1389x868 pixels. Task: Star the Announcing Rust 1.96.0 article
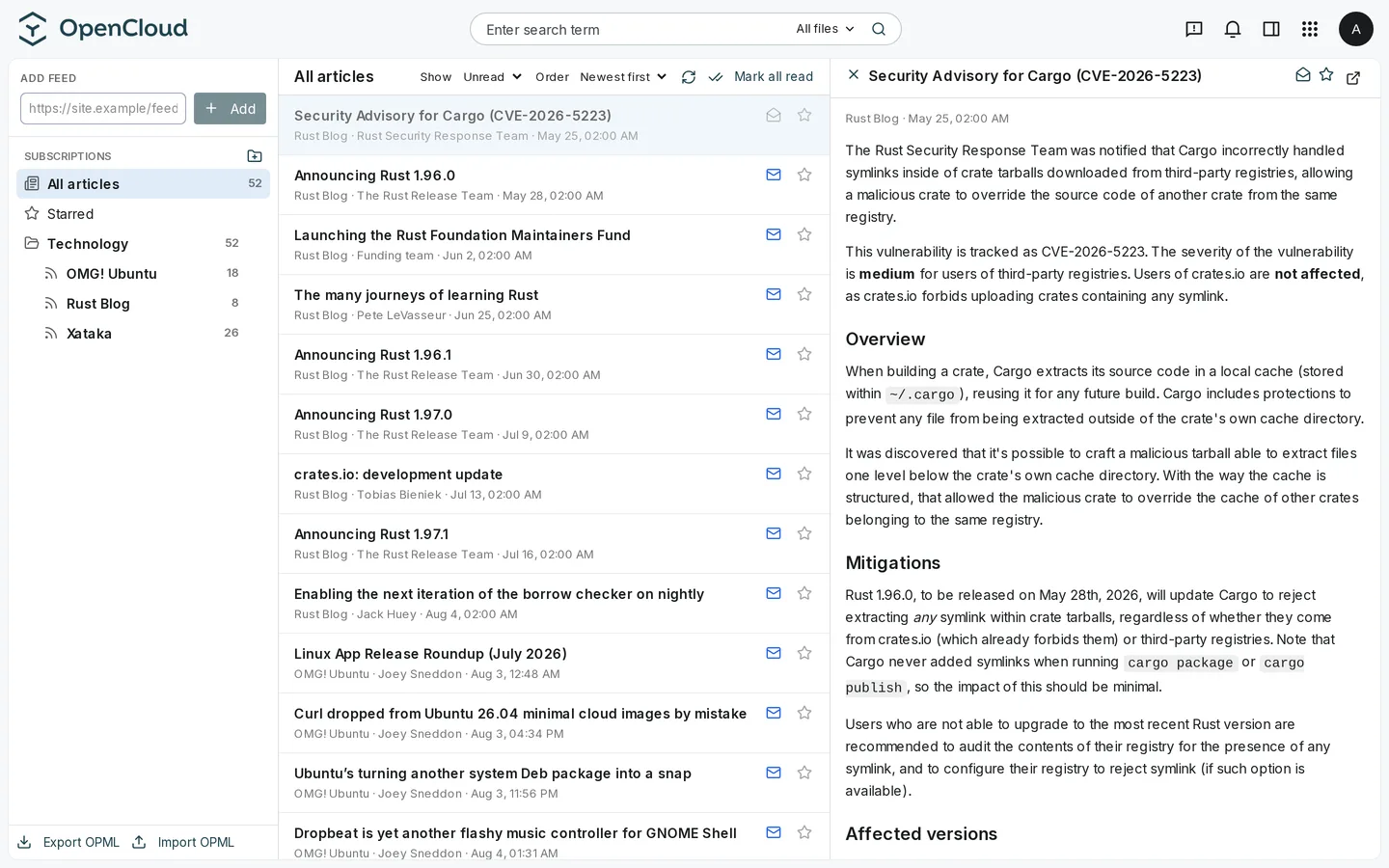click(x=804, y=175)
